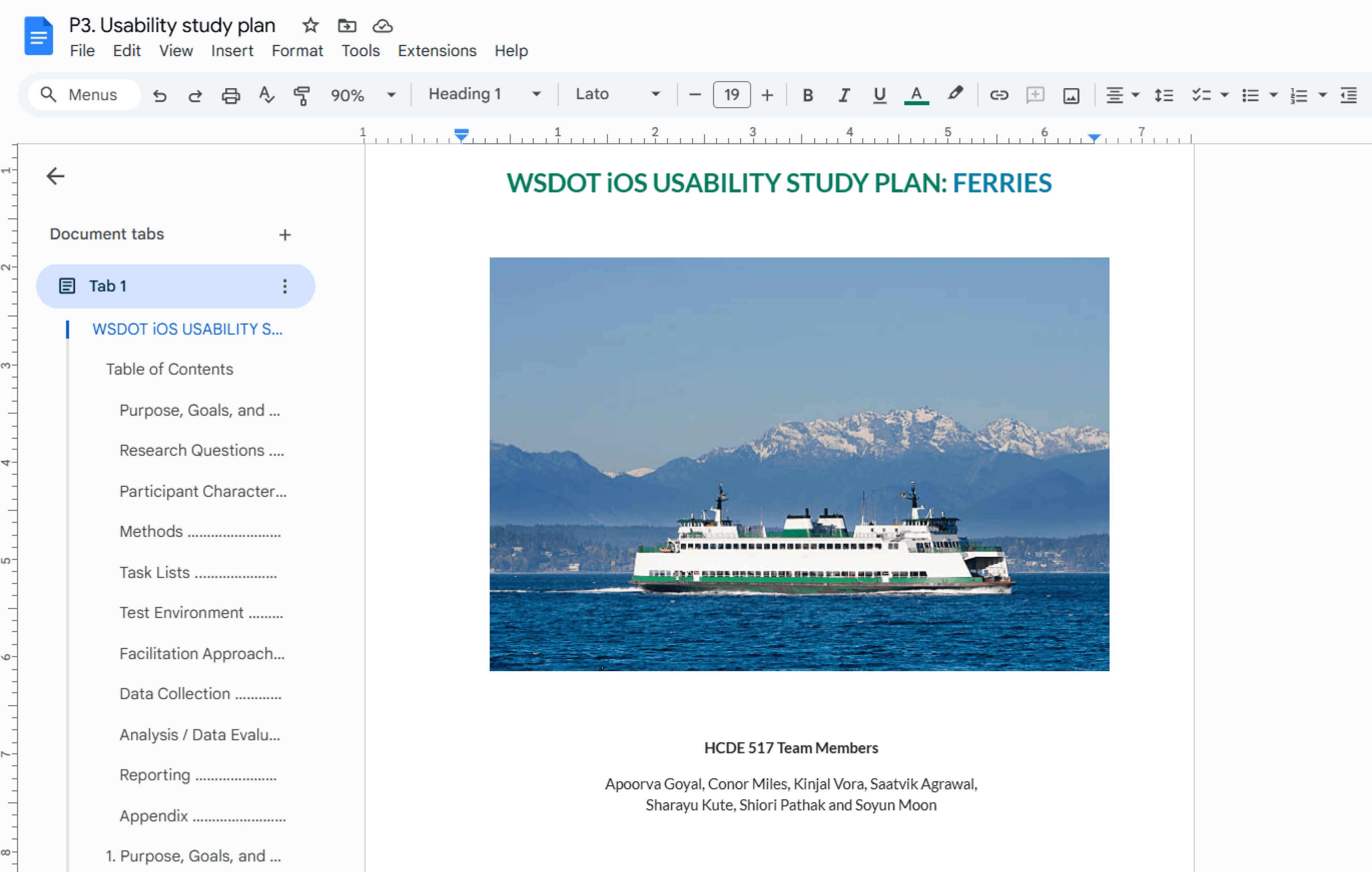Open the Edit menu
Screen dimensions: 1372x872
coord(127,51)
